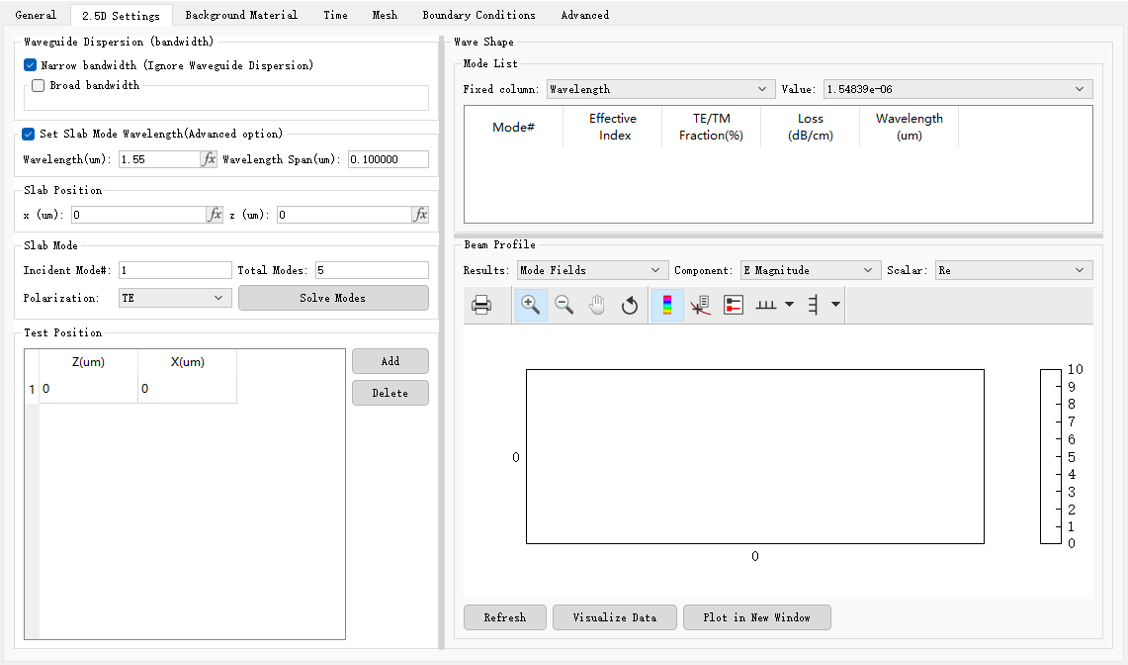
Task: Click the print plot icon
Action: [481, 304]
